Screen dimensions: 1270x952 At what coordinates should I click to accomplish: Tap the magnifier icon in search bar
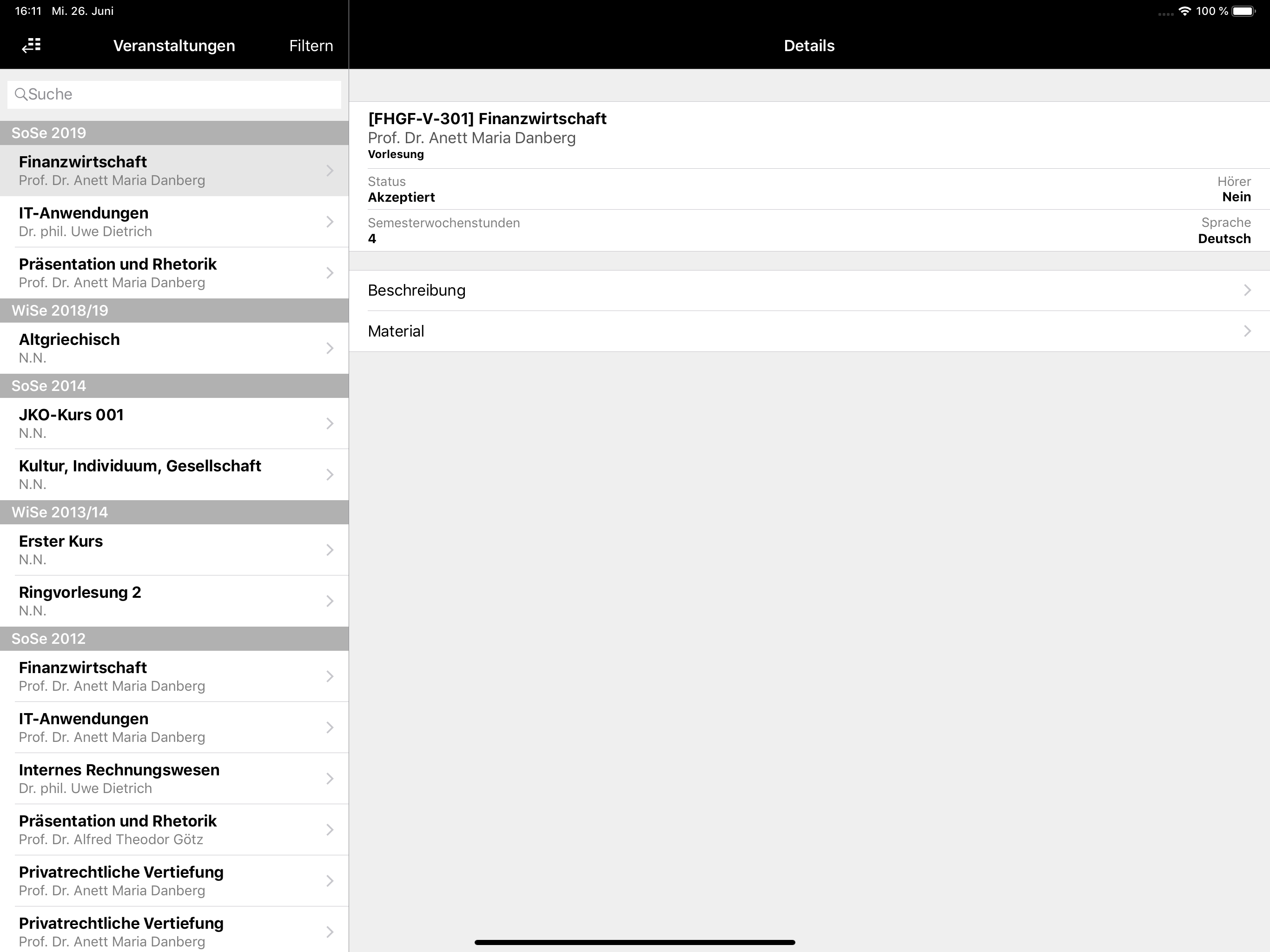[x=20, y=94]
